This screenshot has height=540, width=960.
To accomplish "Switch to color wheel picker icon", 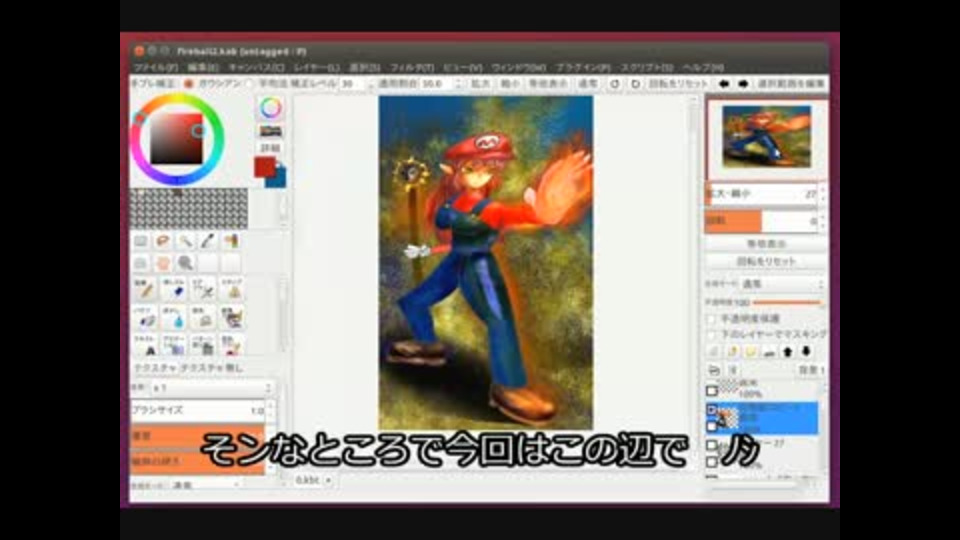I will pyautogui.click(x=271, y=108).
